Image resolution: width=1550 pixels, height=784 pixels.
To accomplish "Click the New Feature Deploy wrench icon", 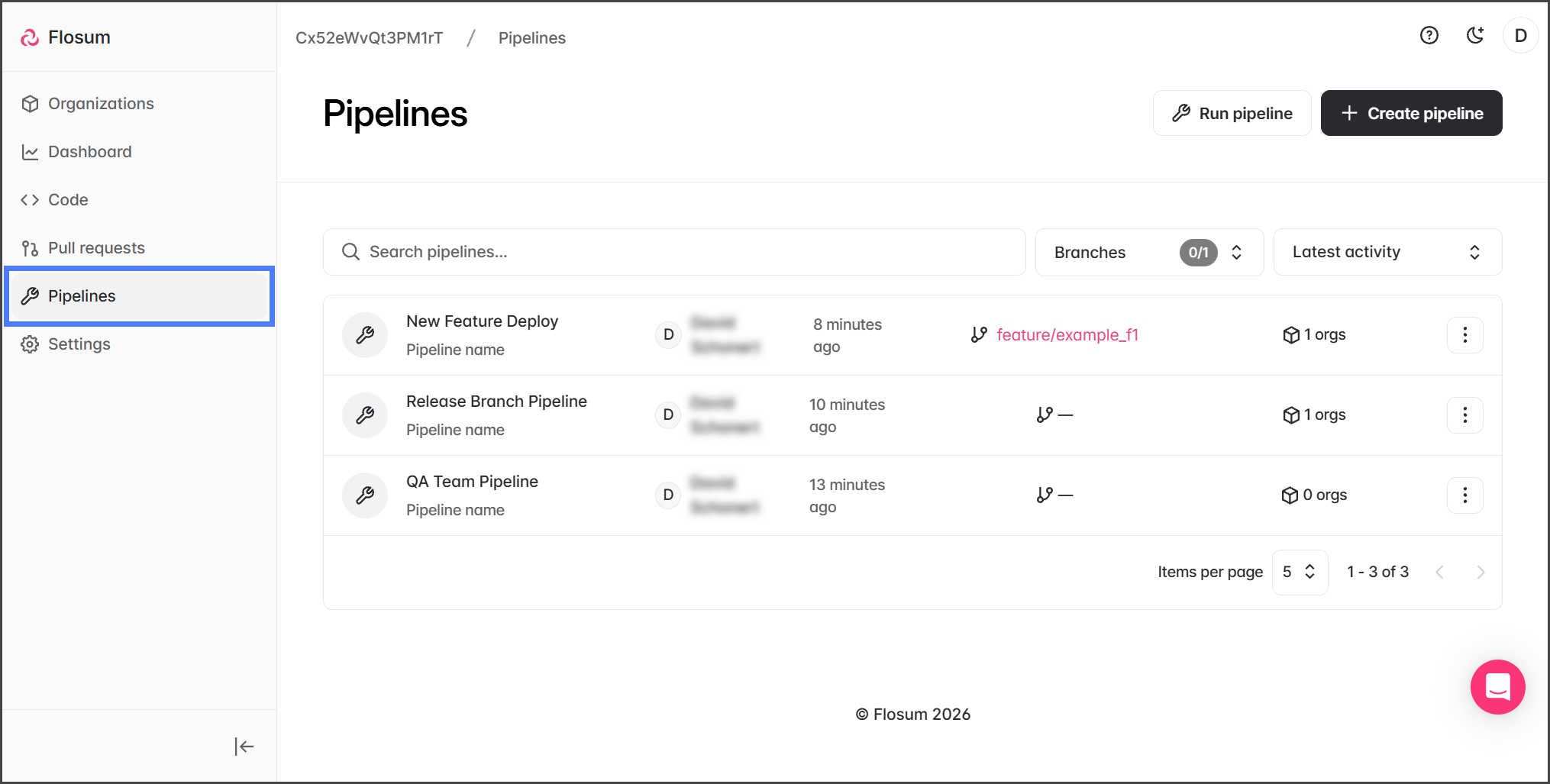I will pyautogui.click(x=365, y=335).
